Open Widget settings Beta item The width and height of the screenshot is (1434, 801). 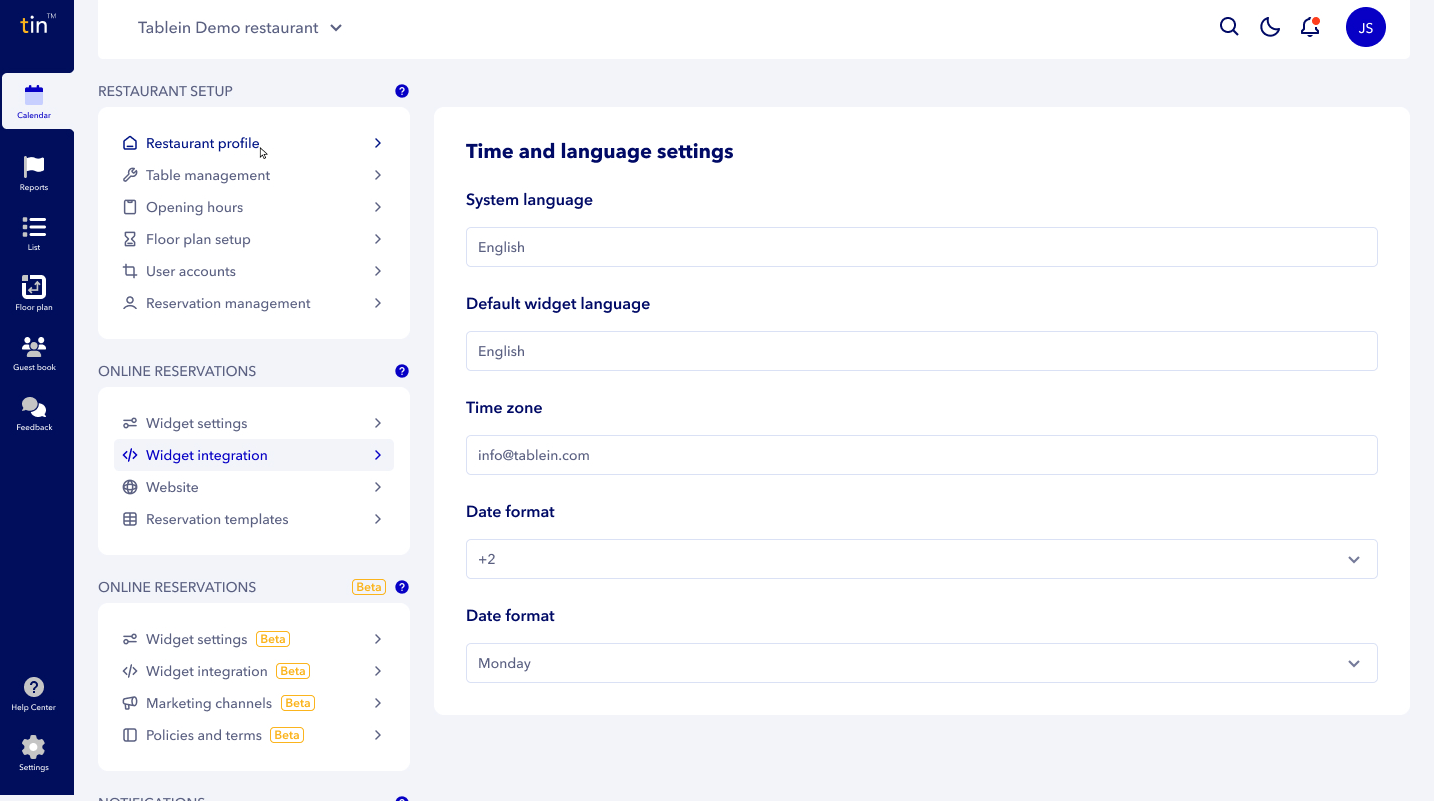[x=254, y=639]
